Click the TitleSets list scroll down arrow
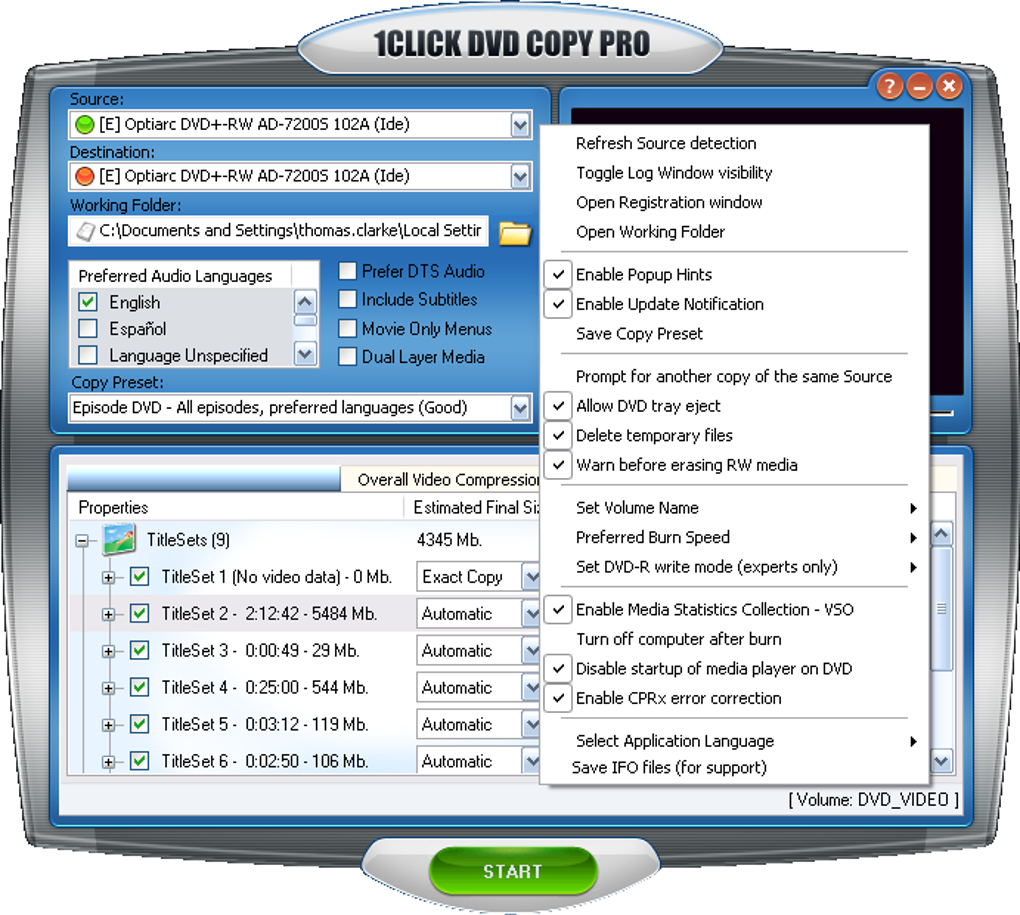This screenshot has height=915, width=1020. [942, 760]
